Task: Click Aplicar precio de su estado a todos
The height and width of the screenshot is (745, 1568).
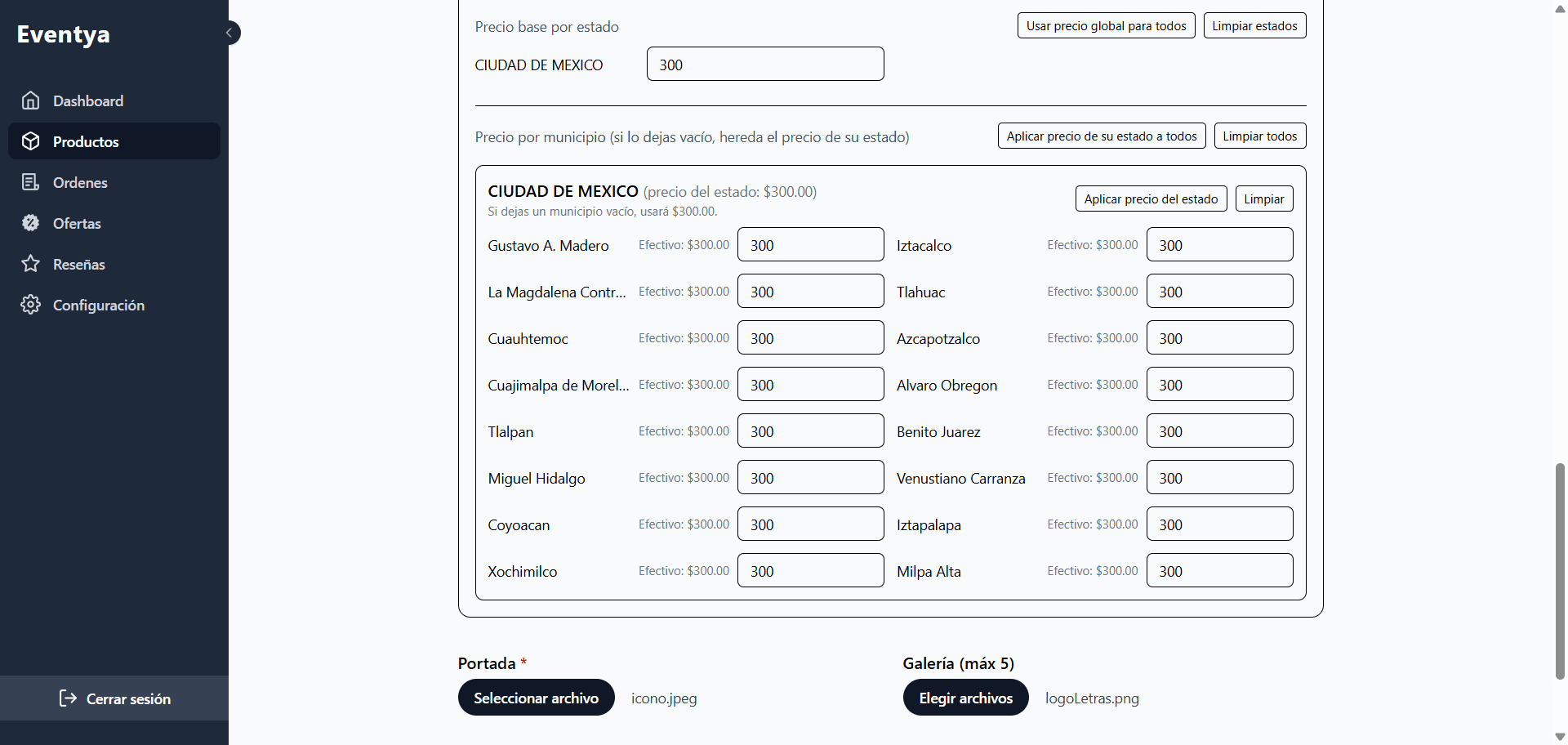Action: [x=1101, y=136]
